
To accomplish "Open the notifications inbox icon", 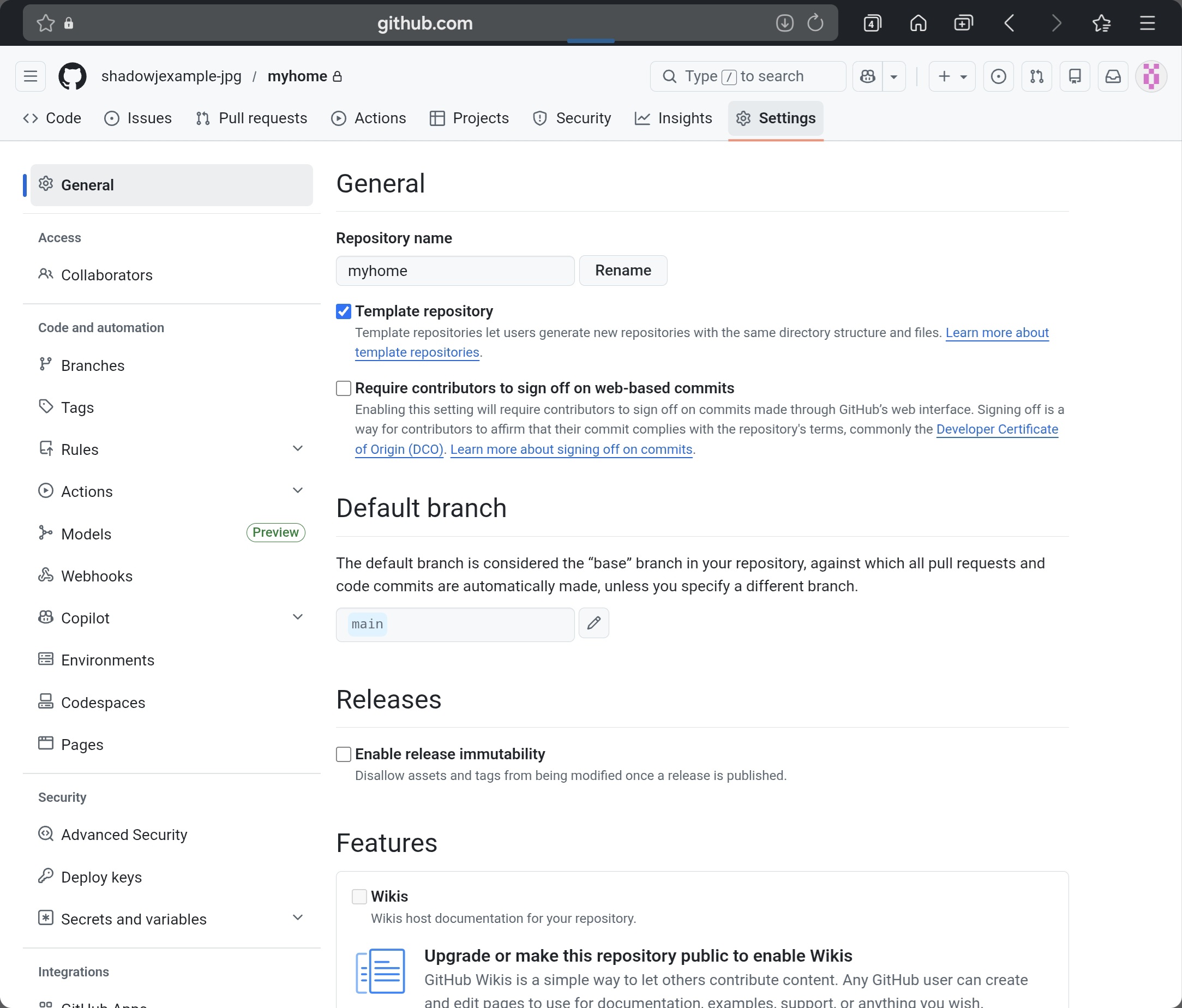I will (x=1113, y=76).
